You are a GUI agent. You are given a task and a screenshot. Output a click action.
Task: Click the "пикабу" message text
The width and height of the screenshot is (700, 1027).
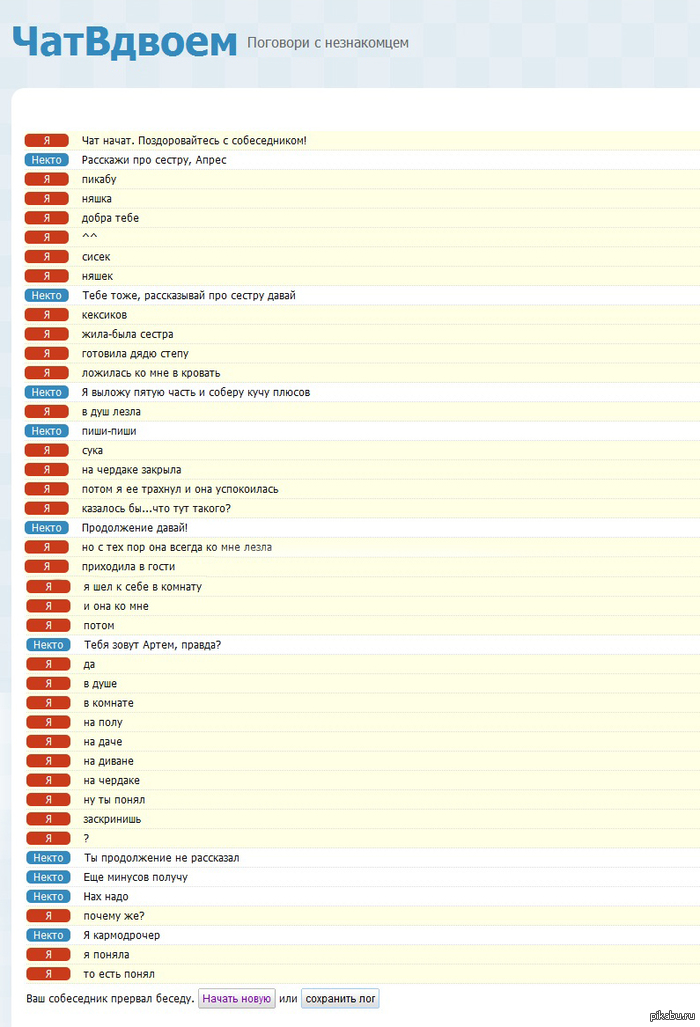pos(99,179)
